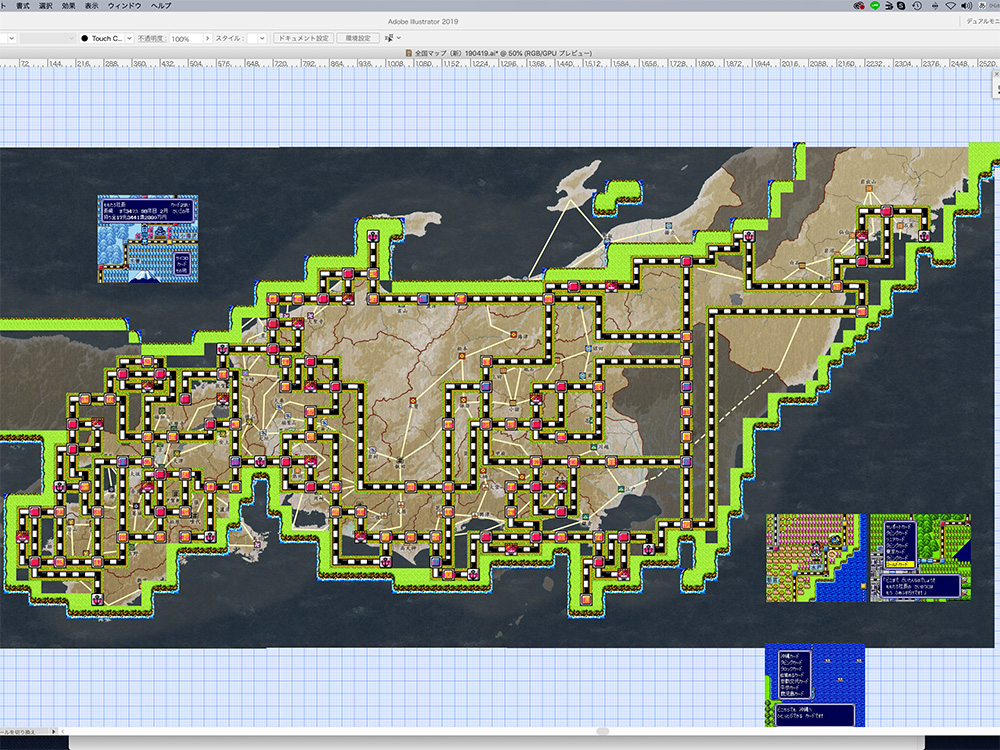Screen dimensions: 1000x750
Task: Click the 環境設定 (Preferences) button
Action: click(x=358, y=38)
